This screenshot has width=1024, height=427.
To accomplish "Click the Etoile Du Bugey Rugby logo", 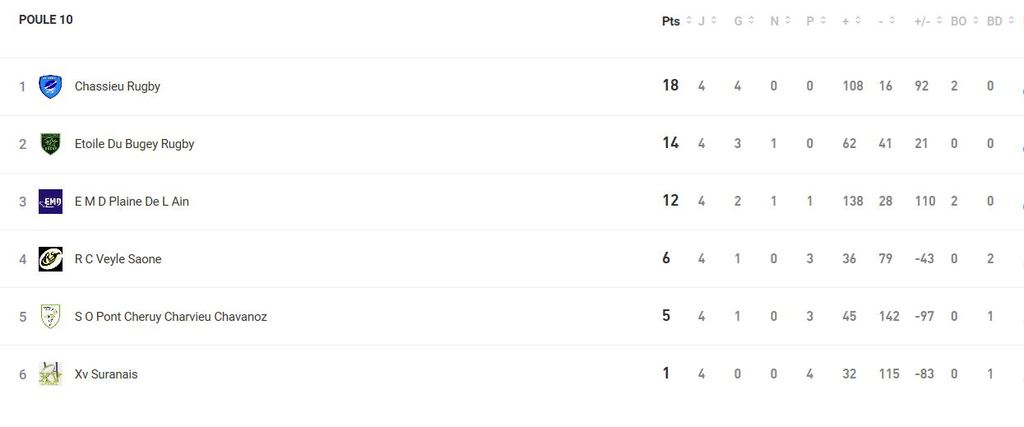I will [50, 144].
